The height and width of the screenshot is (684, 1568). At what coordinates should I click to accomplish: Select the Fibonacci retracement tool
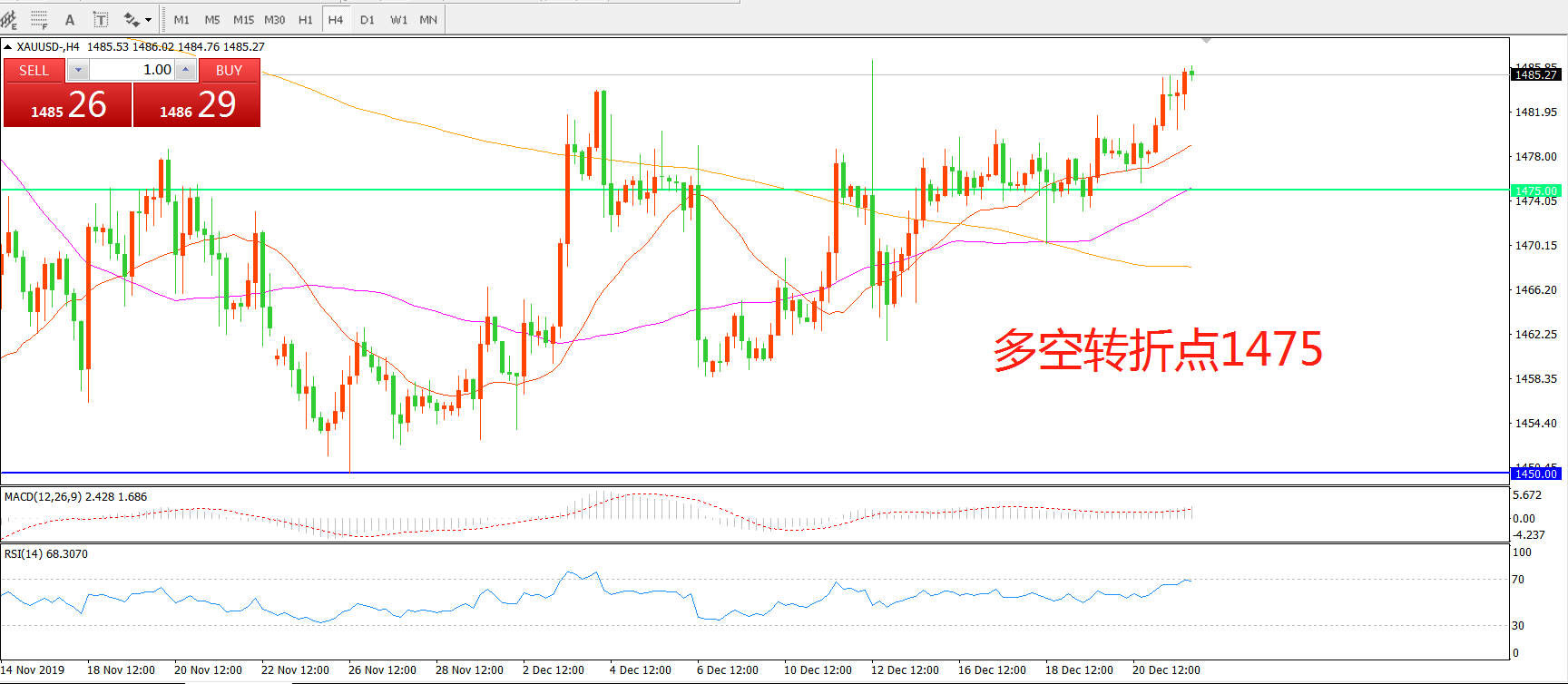click(39, 19)
